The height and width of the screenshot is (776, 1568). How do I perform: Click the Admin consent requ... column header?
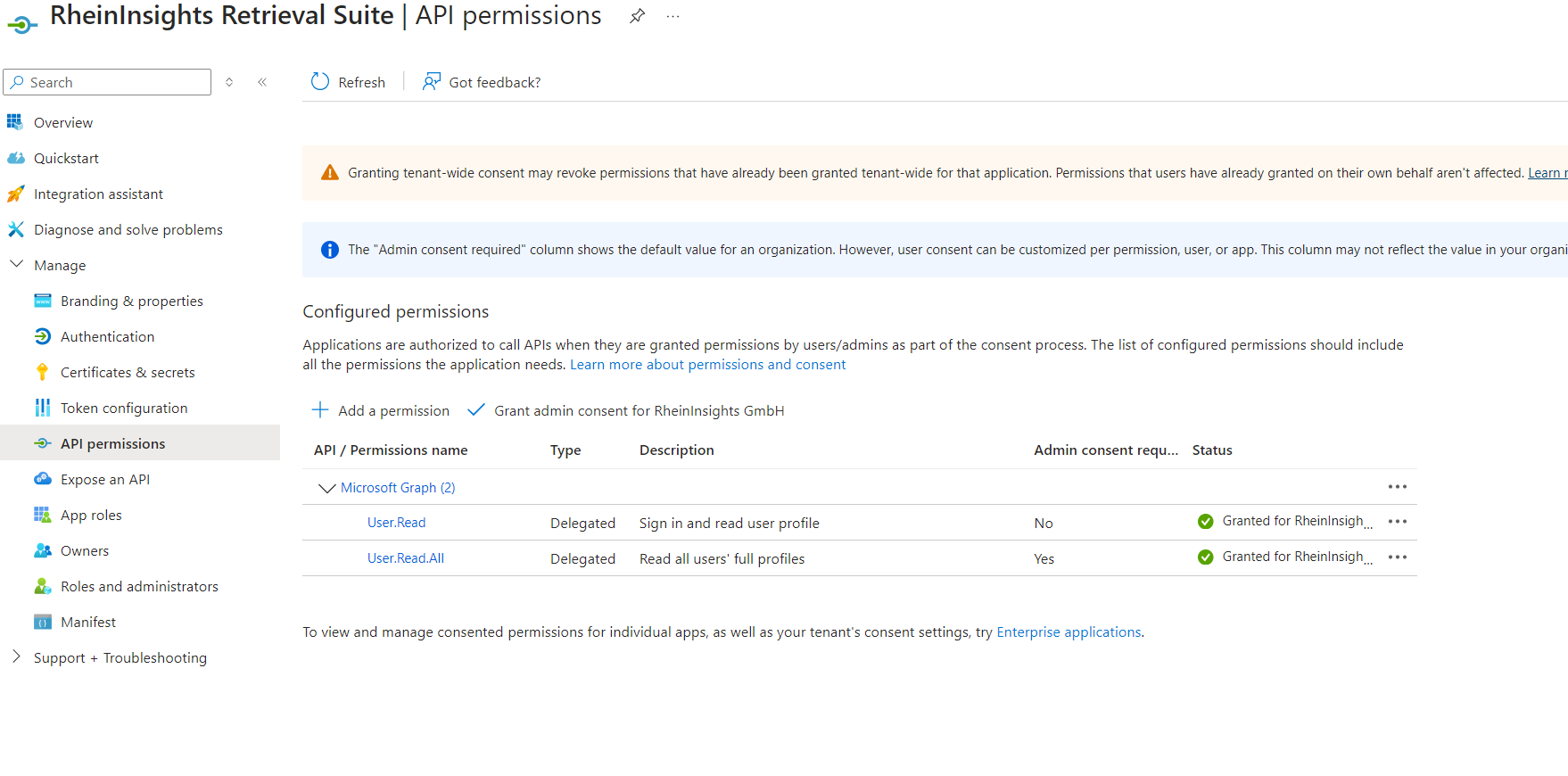click(x=1106, y=450)
